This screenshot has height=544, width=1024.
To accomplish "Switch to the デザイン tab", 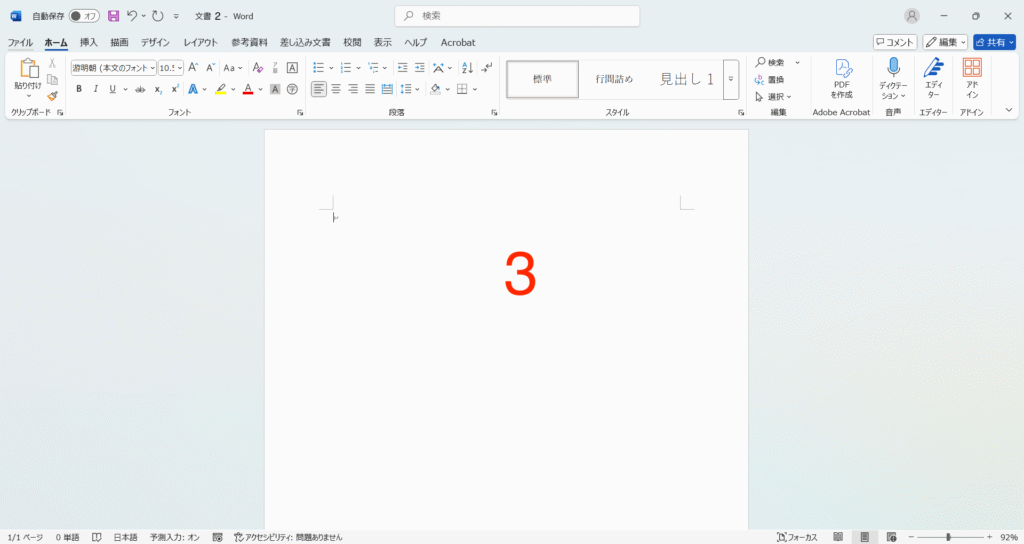I will pos(155,42).
